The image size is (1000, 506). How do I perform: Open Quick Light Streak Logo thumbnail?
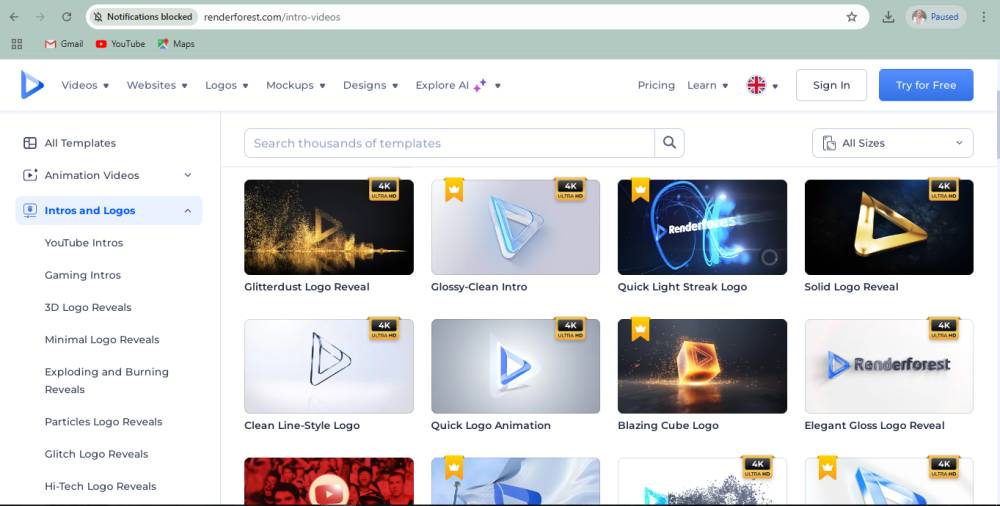[x=702, y=227]
